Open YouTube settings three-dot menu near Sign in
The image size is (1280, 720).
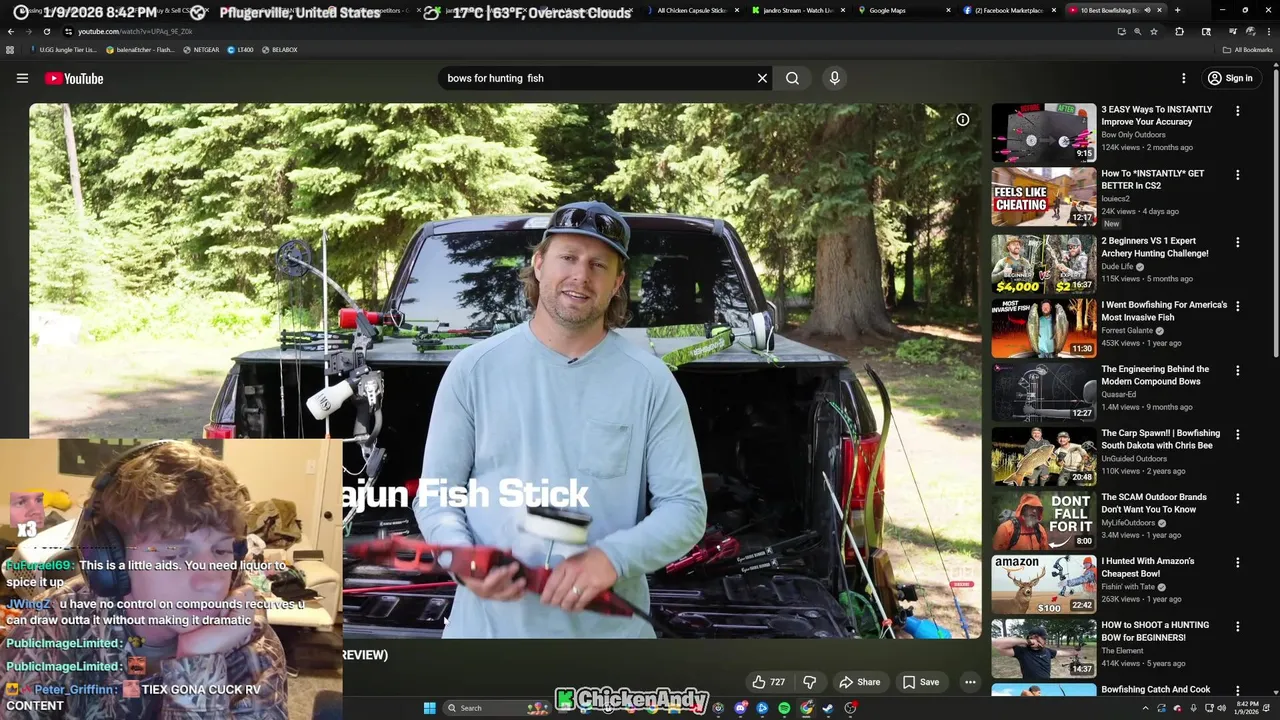(x=1183, y=78)
